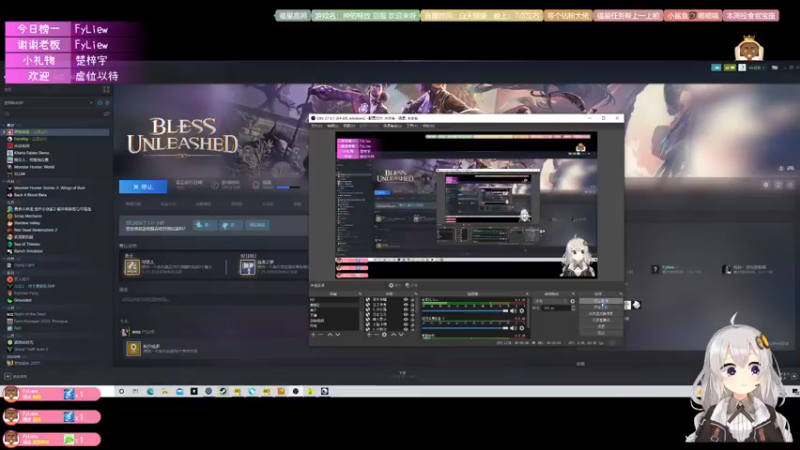Screen dimensions: 800x450
Task: Remove the selected scene with the Scenes minus icon
Action: pos(321,335)
